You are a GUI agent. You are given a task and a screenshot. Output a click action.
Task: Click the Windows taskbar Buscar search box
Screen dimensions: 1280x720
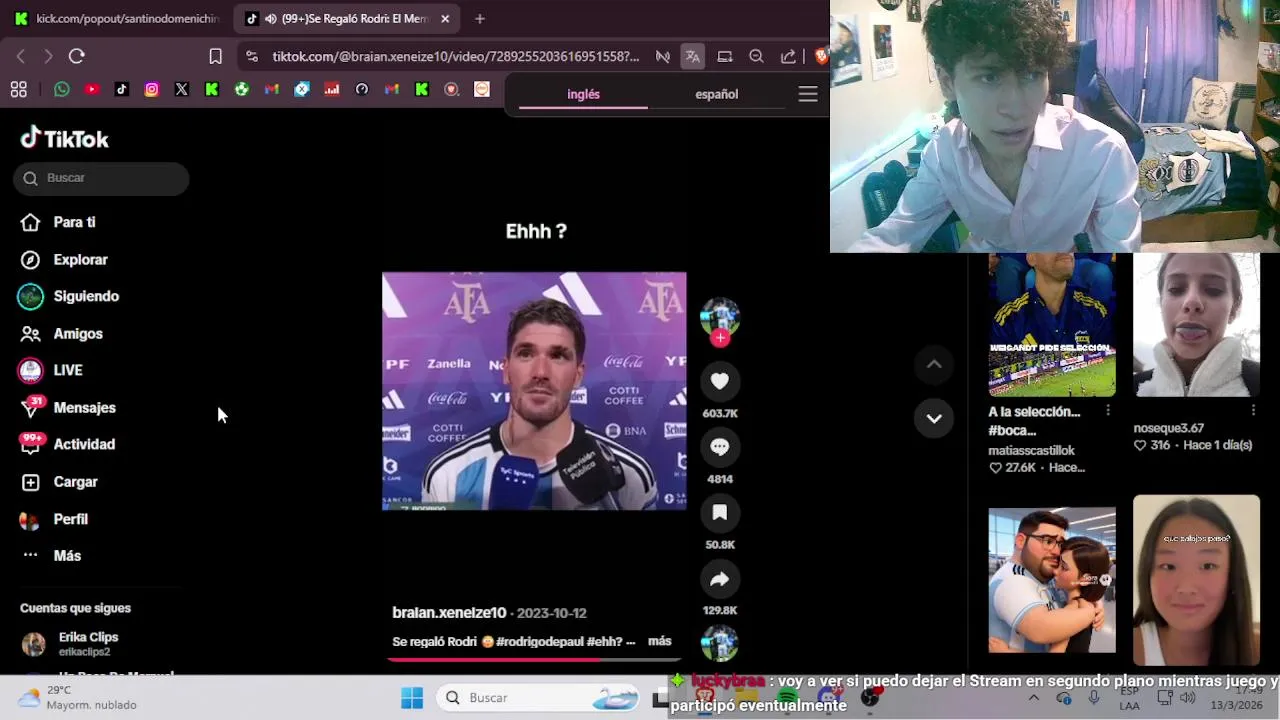click(x=540, y=698)
